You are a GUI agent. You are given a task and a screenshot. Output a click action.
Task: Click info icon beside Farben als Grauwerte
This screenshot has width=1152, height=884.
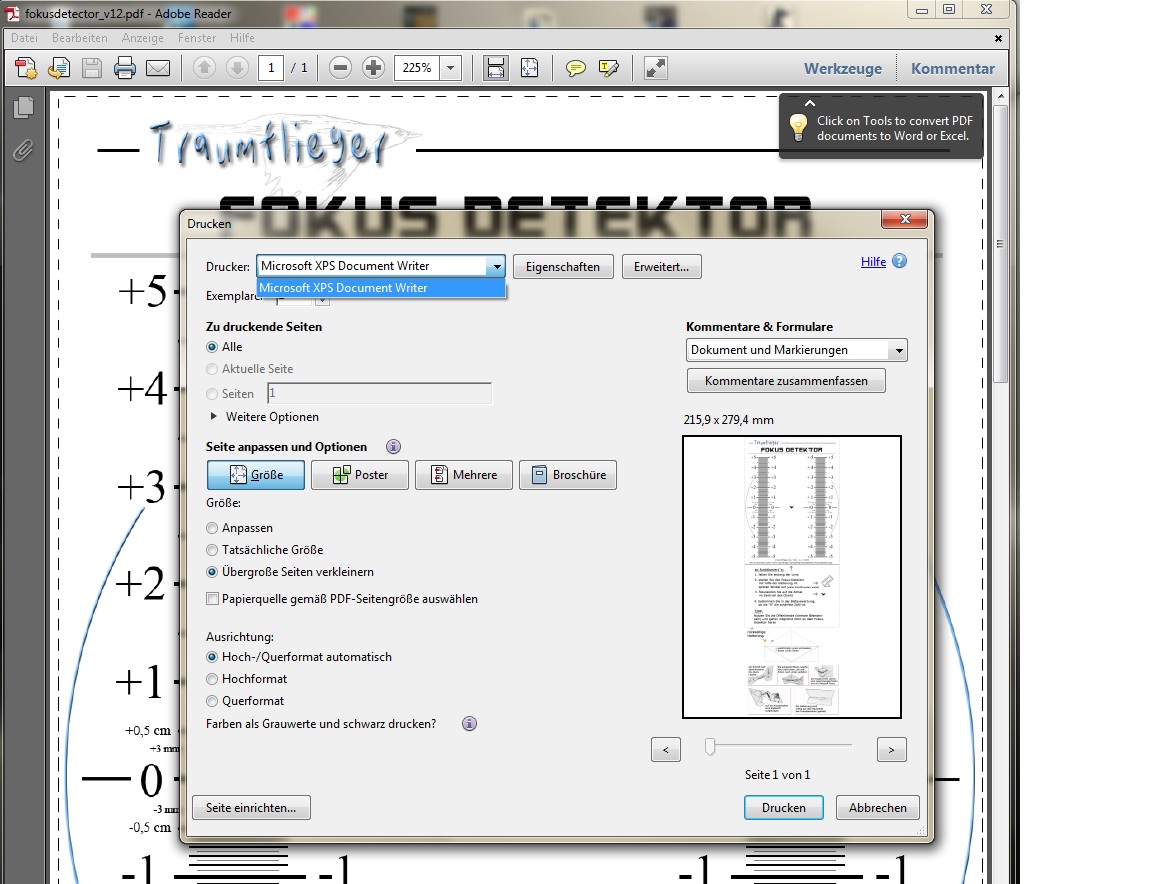469,724
